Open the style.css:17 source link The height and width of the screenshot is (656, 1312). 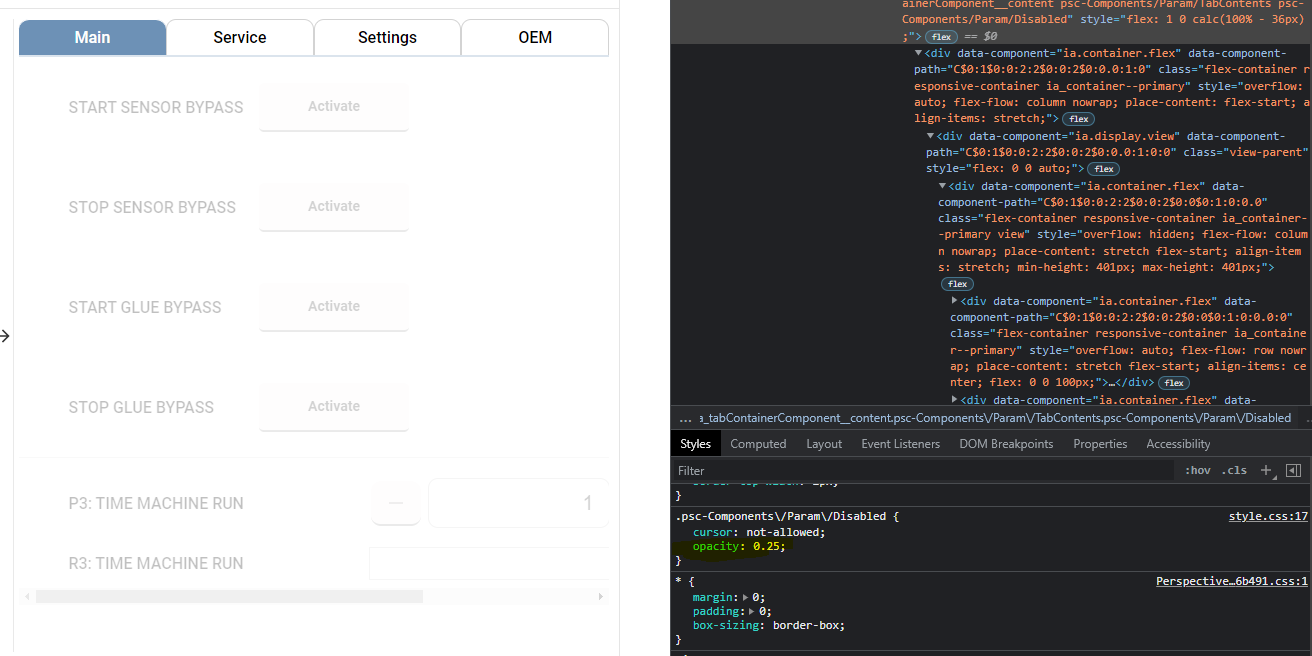click(x=1268, y=517)
